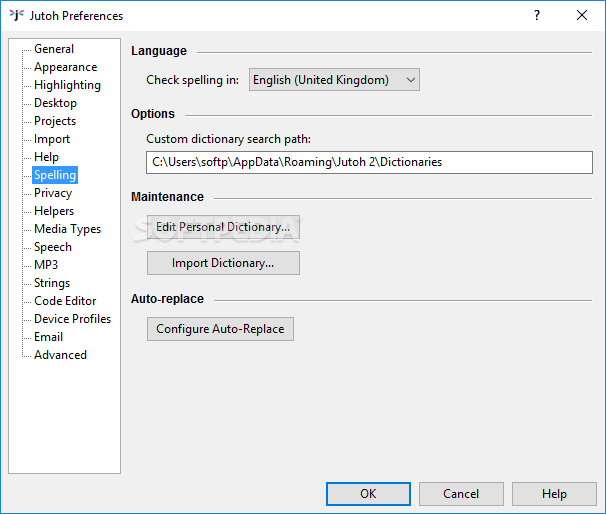Select Email in the preferences tree
Viewport: 606px width, 514px height.
point(48,337)
